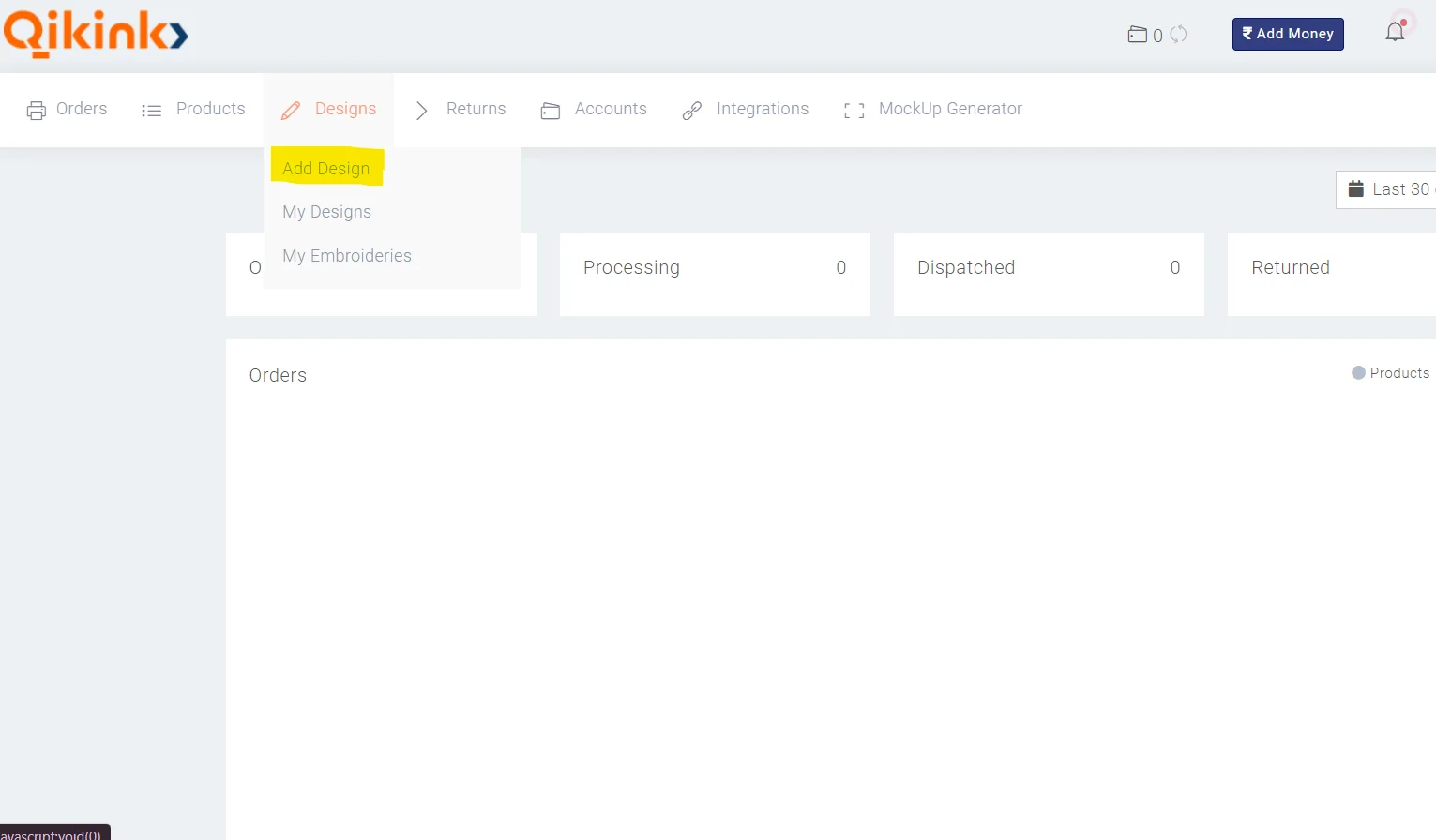1436x840 pixels.
Task: Click the Products list icon
Action: [151, 111]
